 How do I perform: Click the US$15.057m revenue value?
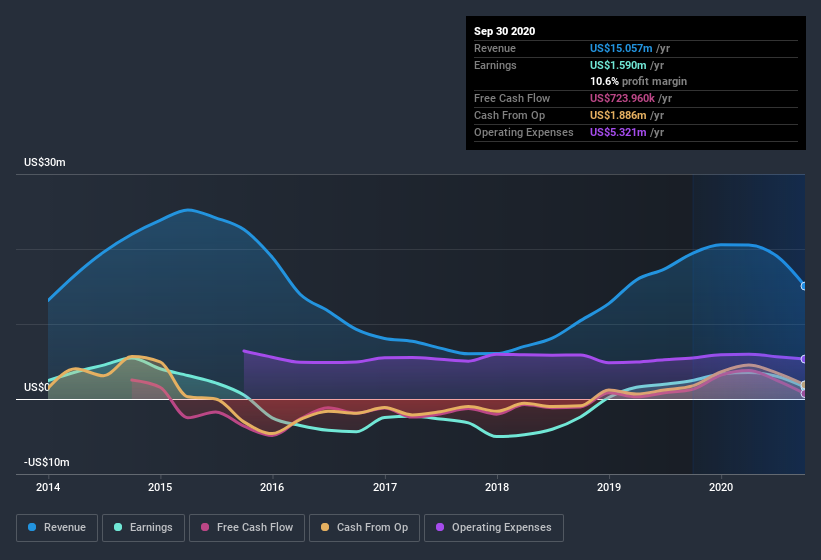[621, 48]
